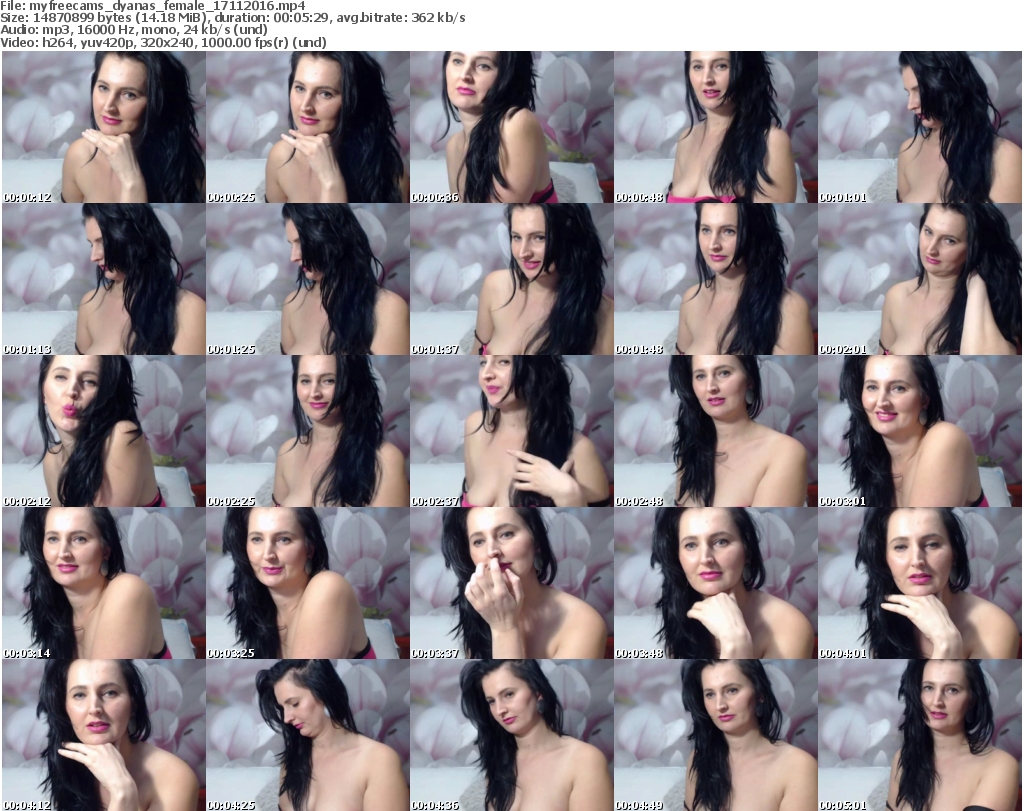Select the last frame at 00:05:01
Viewport: 1024px width, 811px height.
[920, 735]
